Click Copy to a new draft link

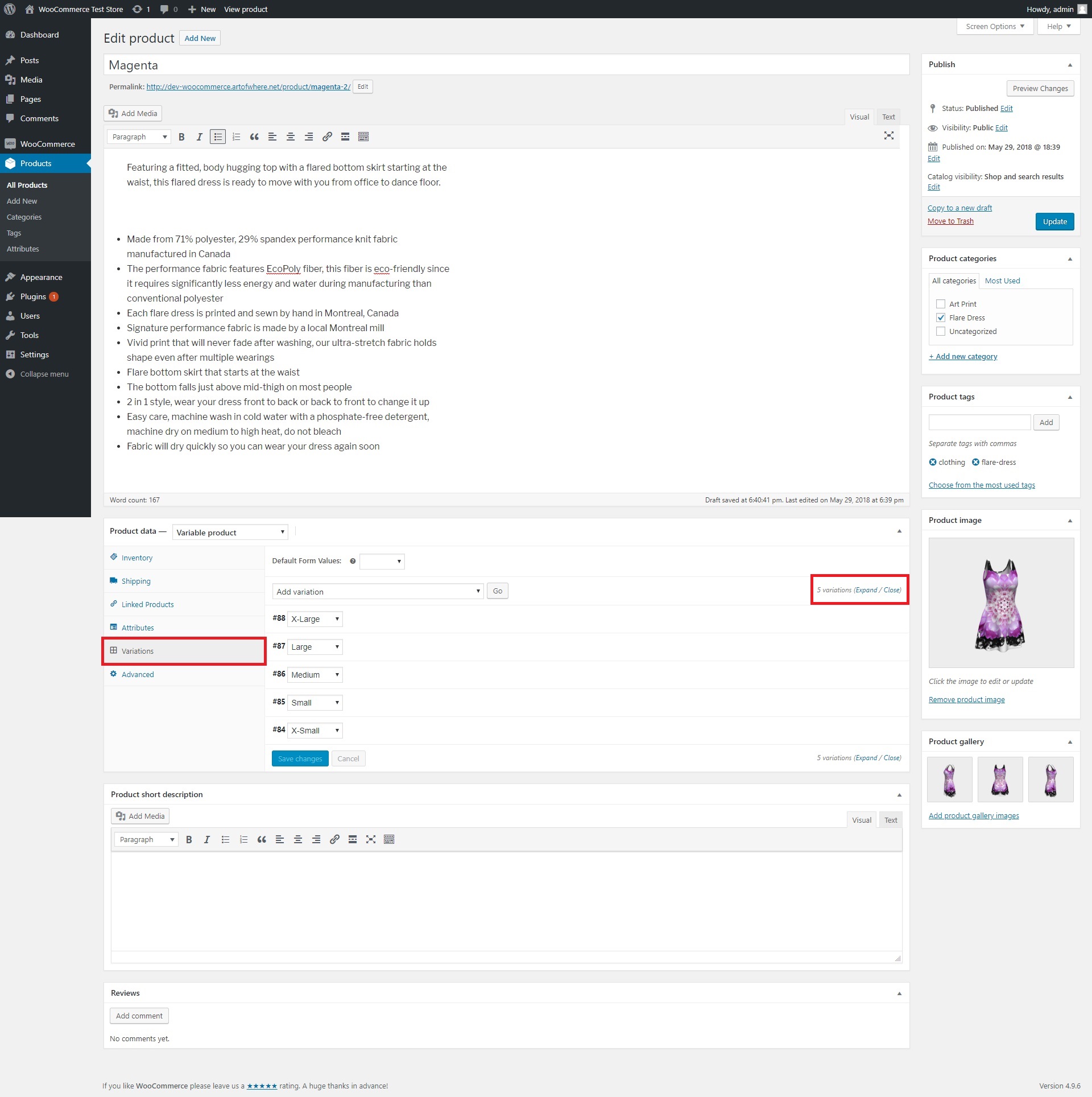point(959,208)
